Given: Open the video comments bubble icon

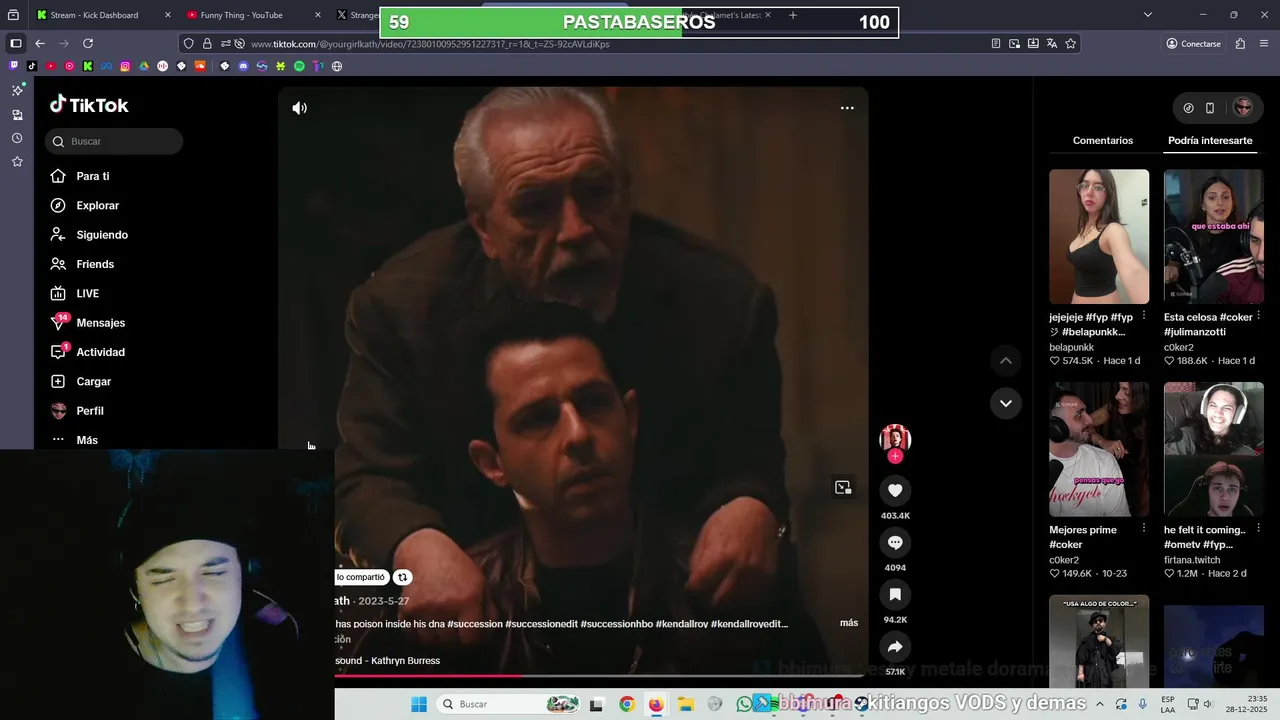Looking at the screenshot, I should pyautogui.click(x=895, y=542).
